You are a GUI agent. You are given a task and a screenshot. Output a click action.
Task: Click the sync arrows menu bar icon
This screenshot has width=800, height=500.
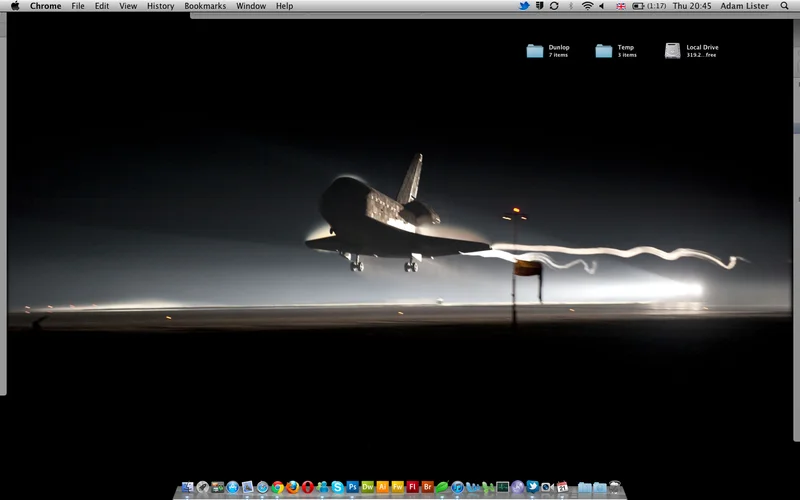(554, 6)
